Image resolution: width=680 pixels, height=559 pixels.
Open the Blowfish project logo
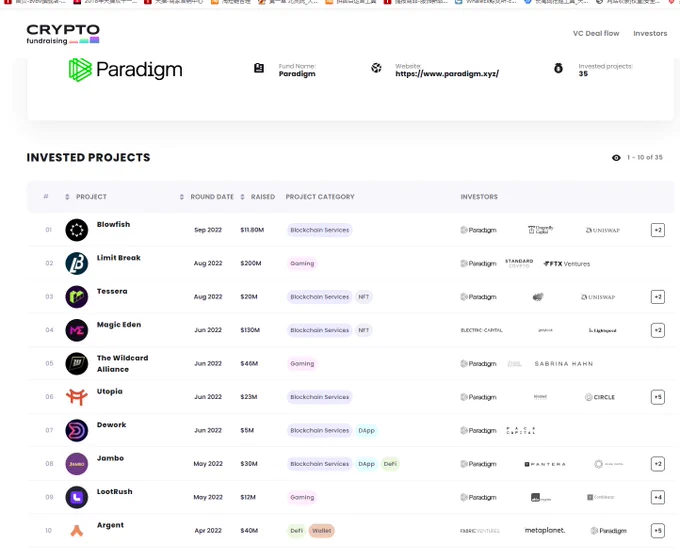click(x=77, y=230)
